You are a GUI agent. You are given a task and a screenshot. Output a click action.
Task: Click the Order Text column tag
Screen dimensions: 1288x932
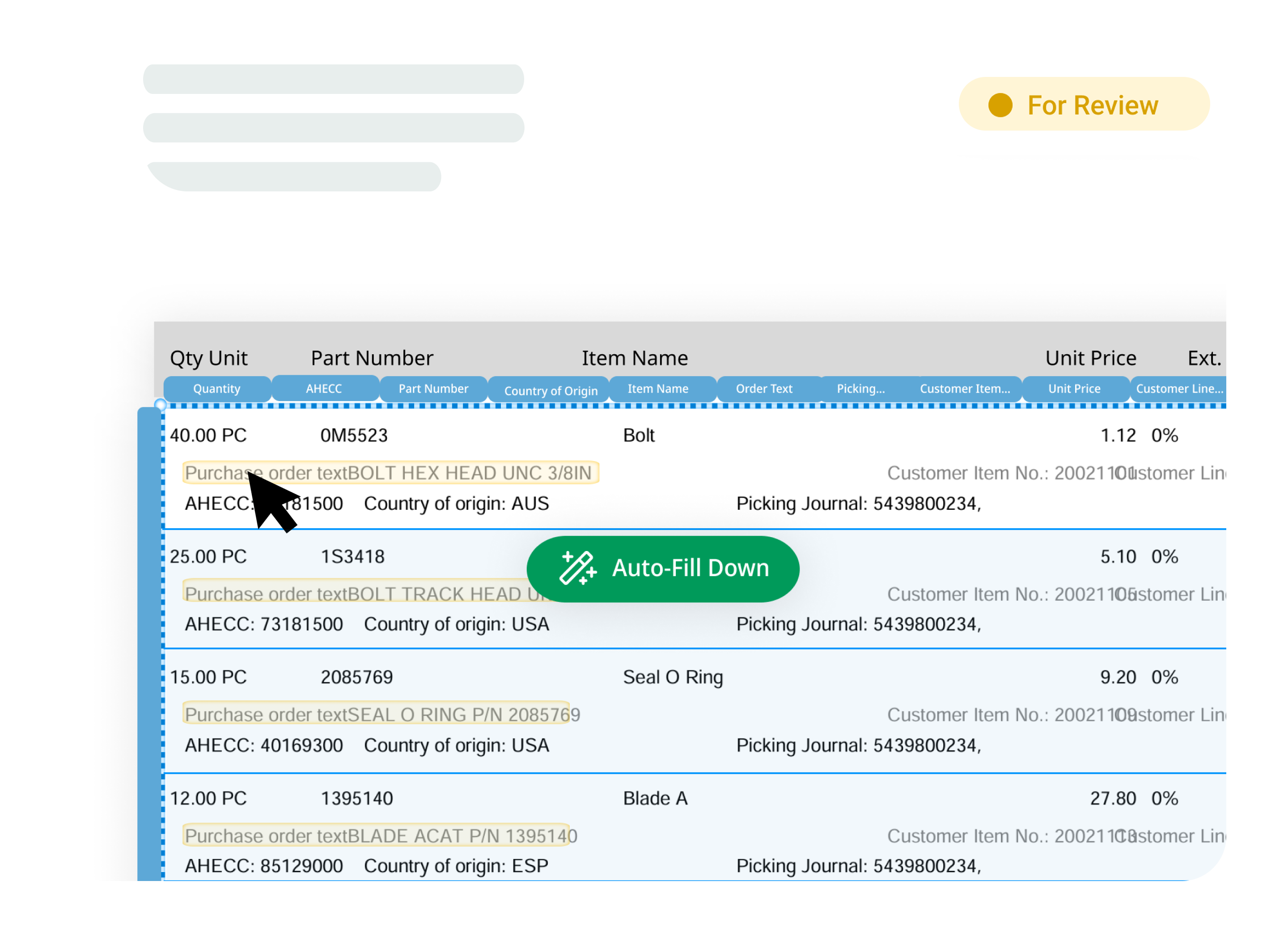pyautogui.click(x=764, y=389)
